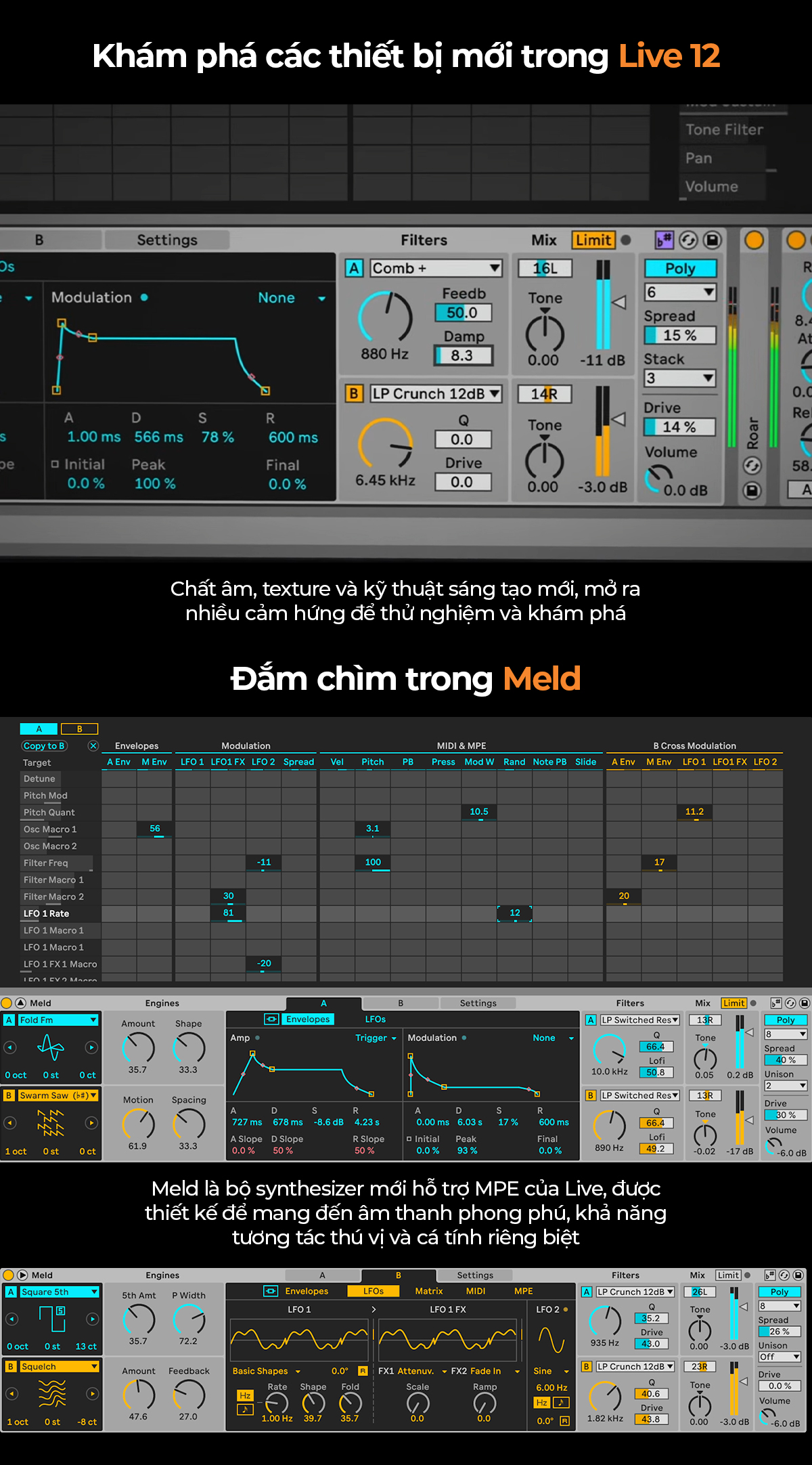Viewport: 812px width, 1465px height.
Task: Click the Roar device hot-swap icon
Action: 752,466
